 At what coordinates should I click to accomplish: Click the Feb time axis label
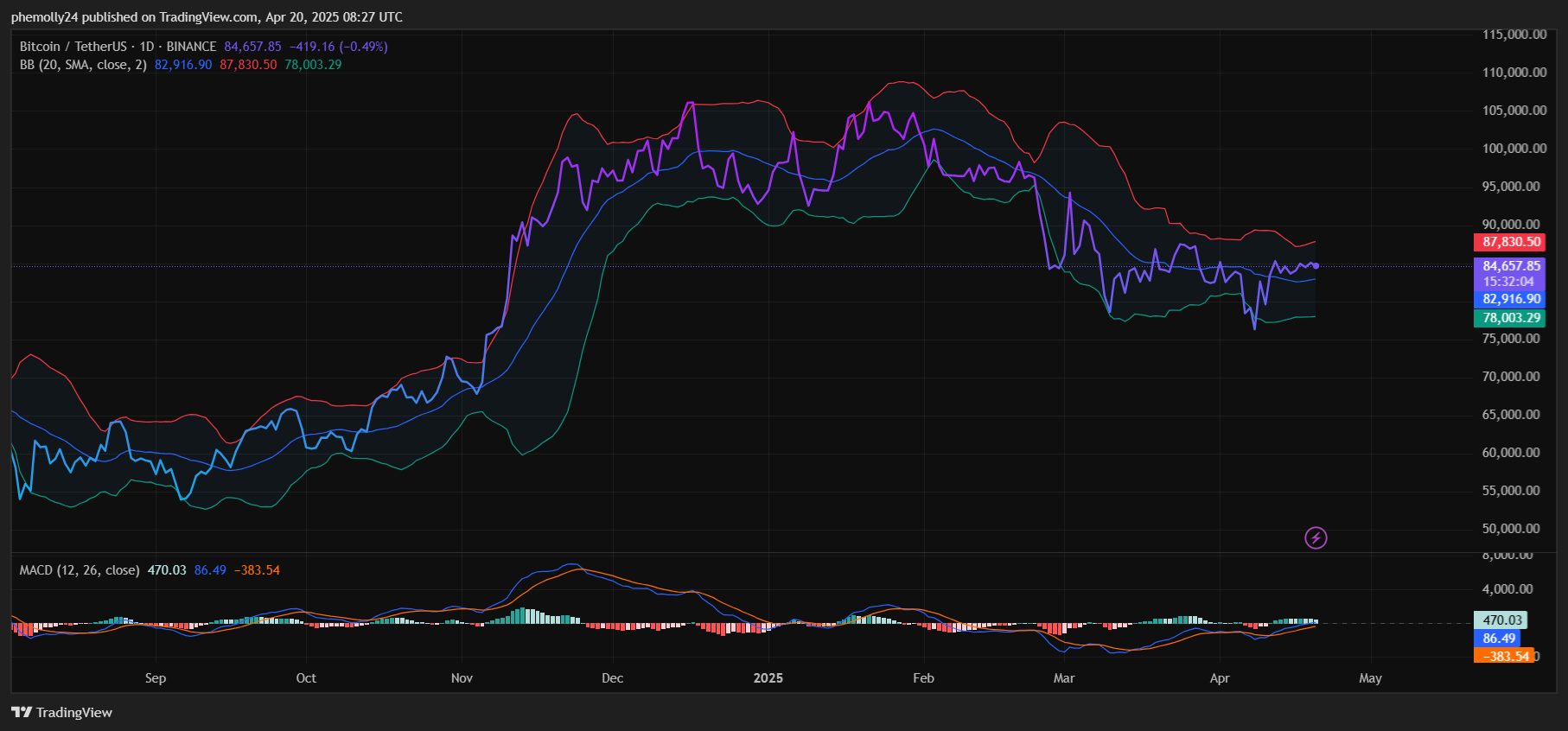pyautogui.click(x=923, y=678)
